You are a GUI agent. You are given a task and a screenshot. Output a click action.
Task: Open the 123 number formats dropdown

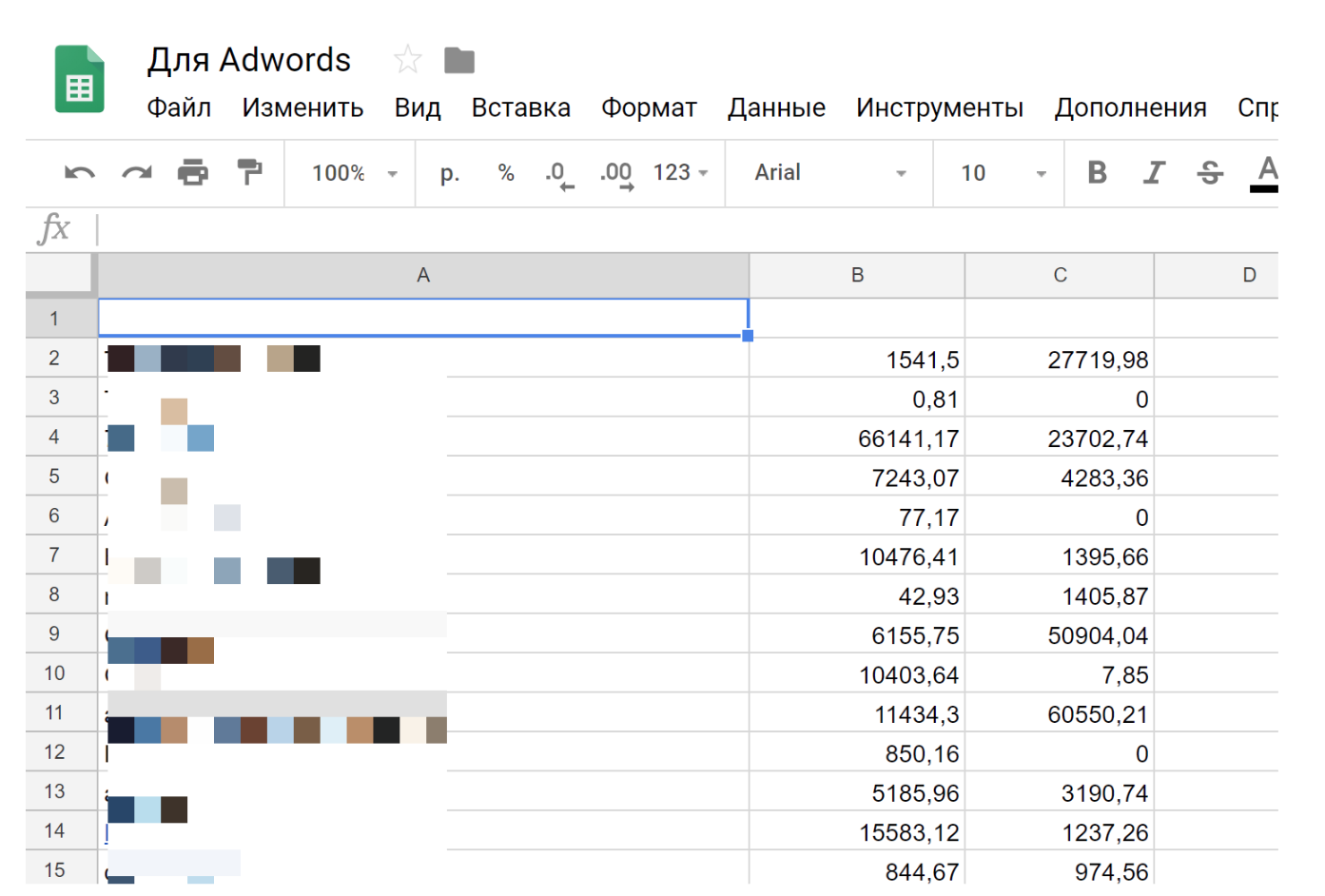click(681, 173)
